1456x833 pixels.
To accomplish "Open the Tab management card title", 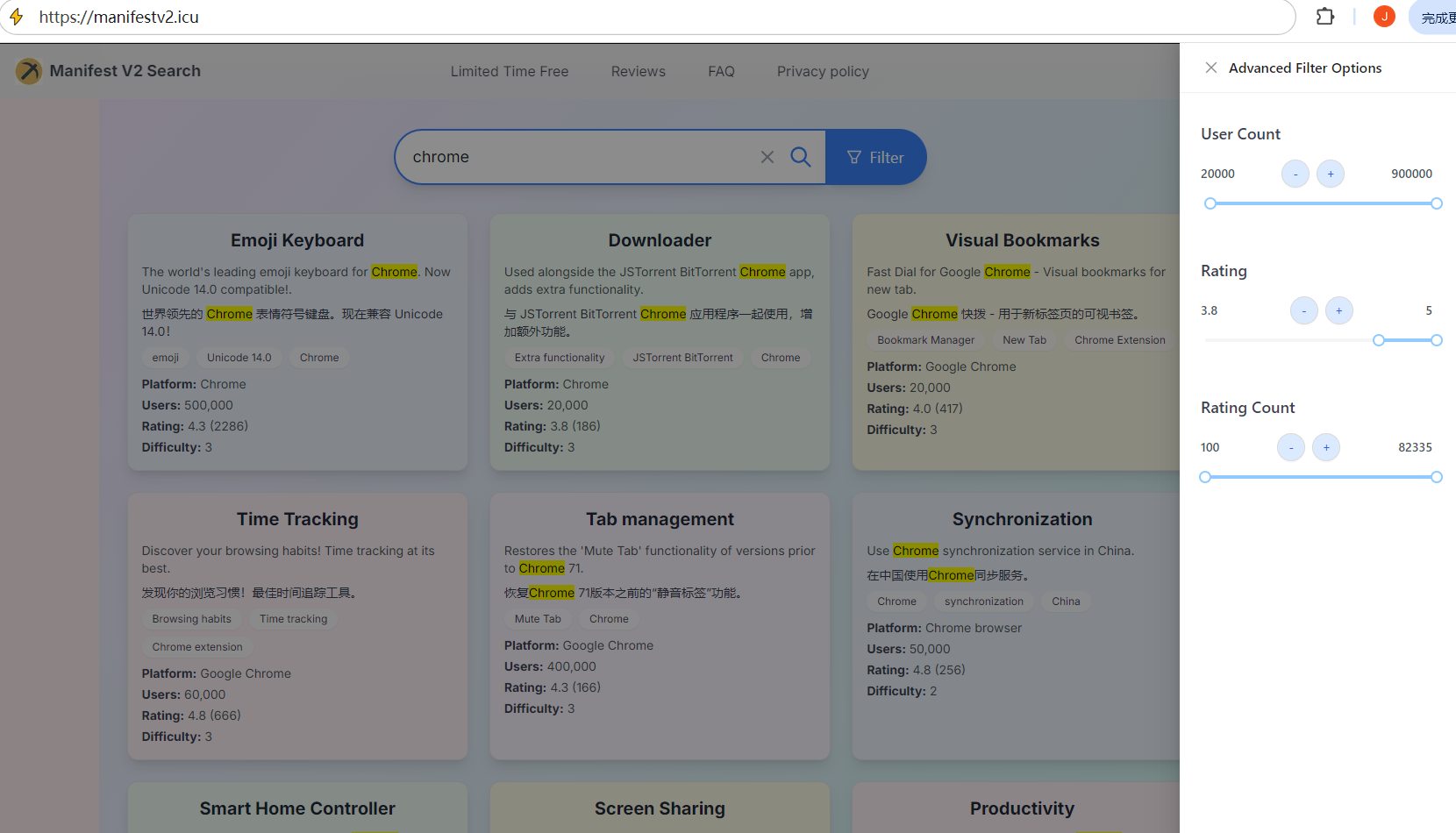I will coord(660,519).
